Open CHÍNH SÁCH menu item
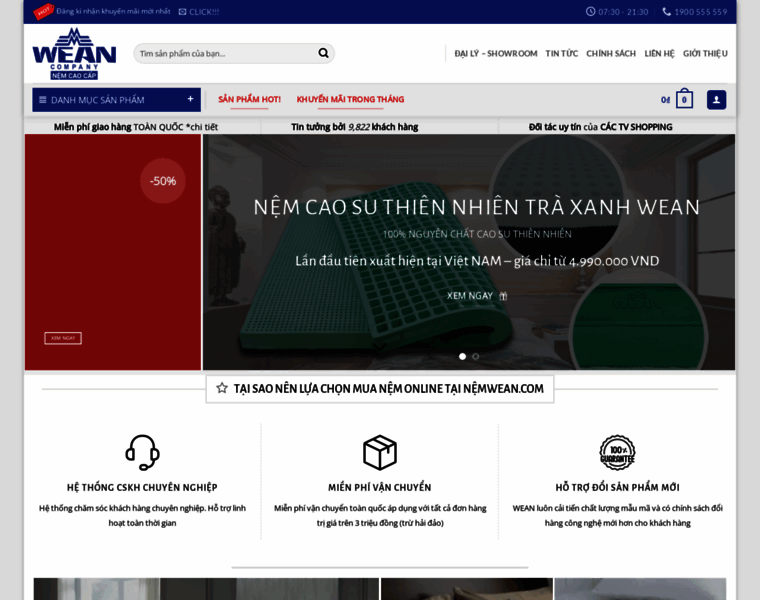This screenshot has height=600, width=760. (x=611, y=53)
